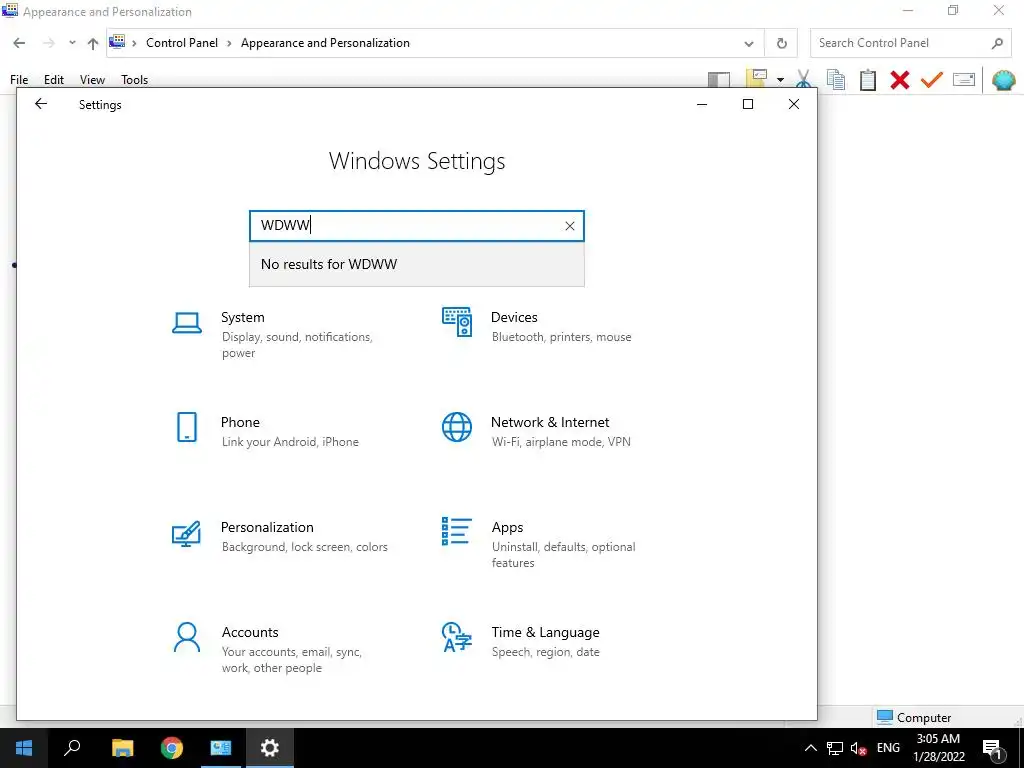This screenshot has width=1024, height=768.
Task: Click the orange checkmark Properties icon
Action: pos(932,80)
